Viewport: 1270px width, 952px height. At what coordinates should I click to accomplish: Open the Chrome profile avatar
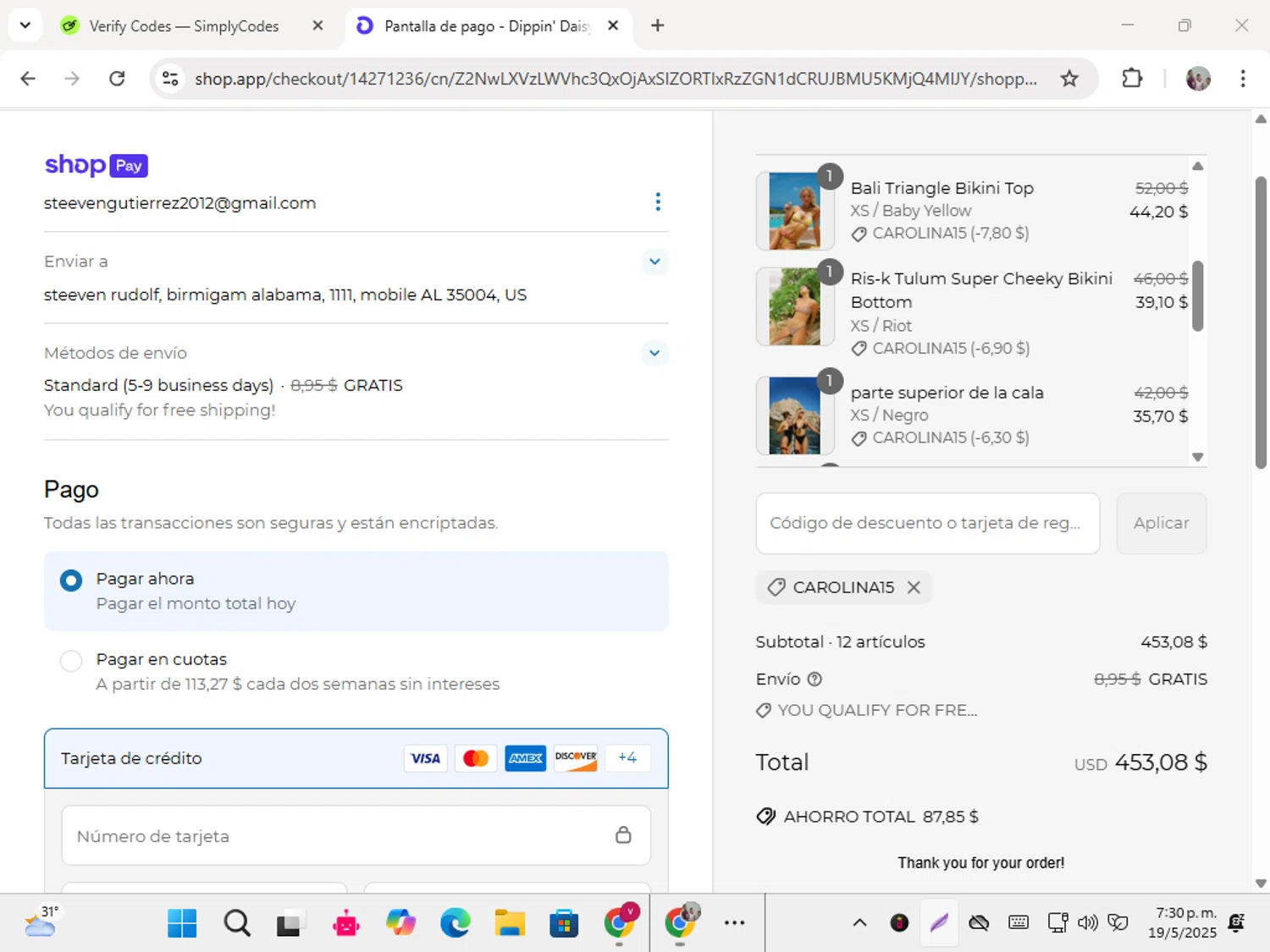pos(1198,79)
